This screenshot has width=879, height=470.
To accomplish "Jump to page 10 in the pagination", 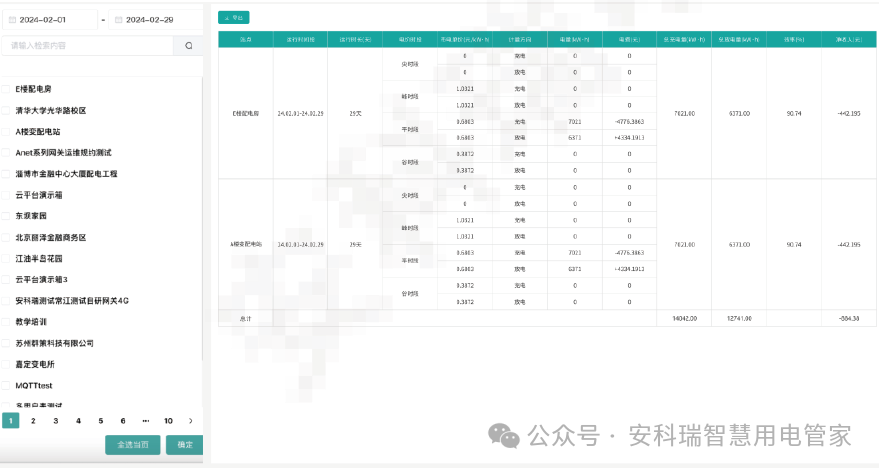I will click(x=168, y=421).
